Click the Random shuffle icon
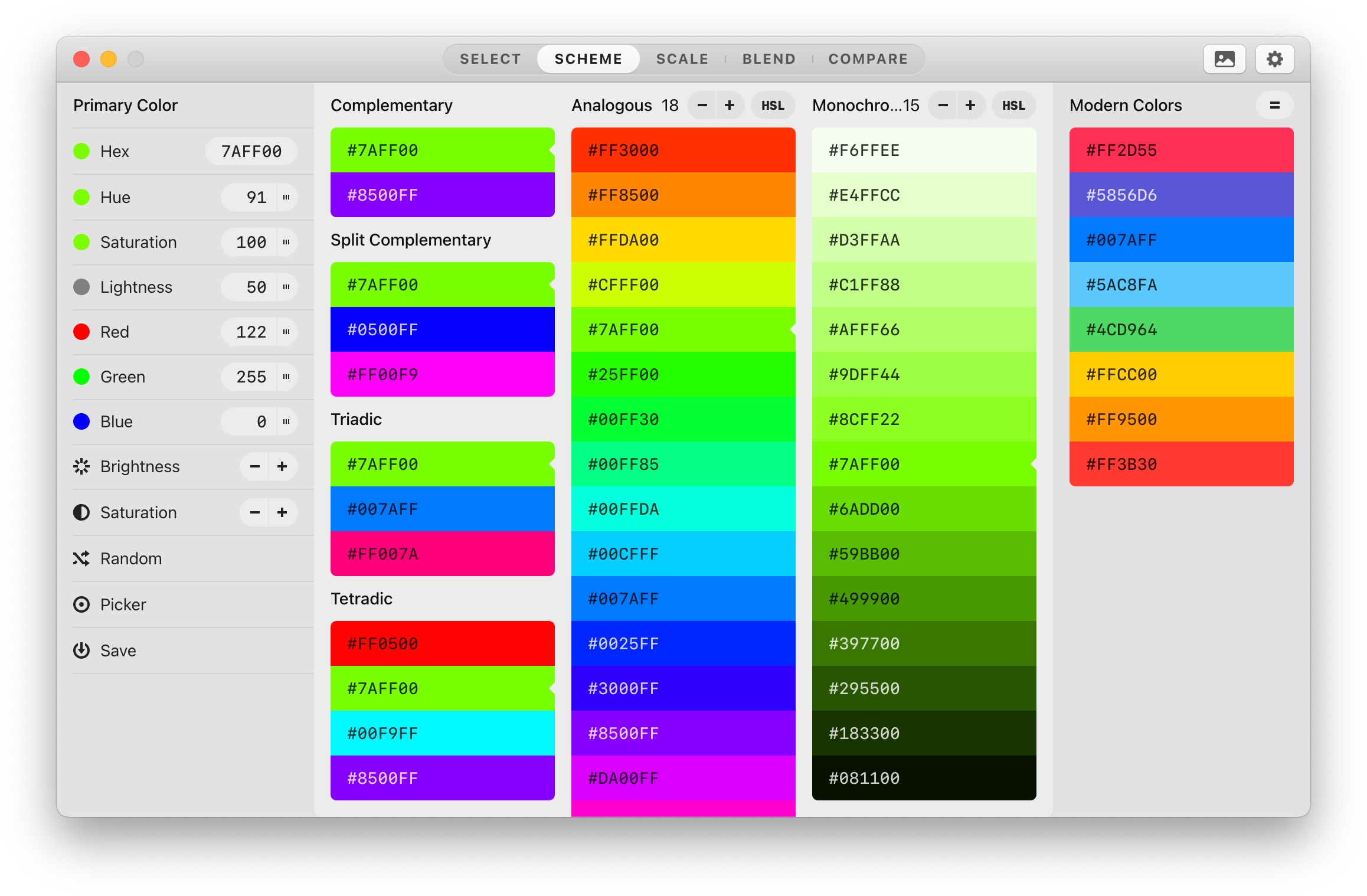This screenshot has width=1367, height=896. [x=81, y=558]
